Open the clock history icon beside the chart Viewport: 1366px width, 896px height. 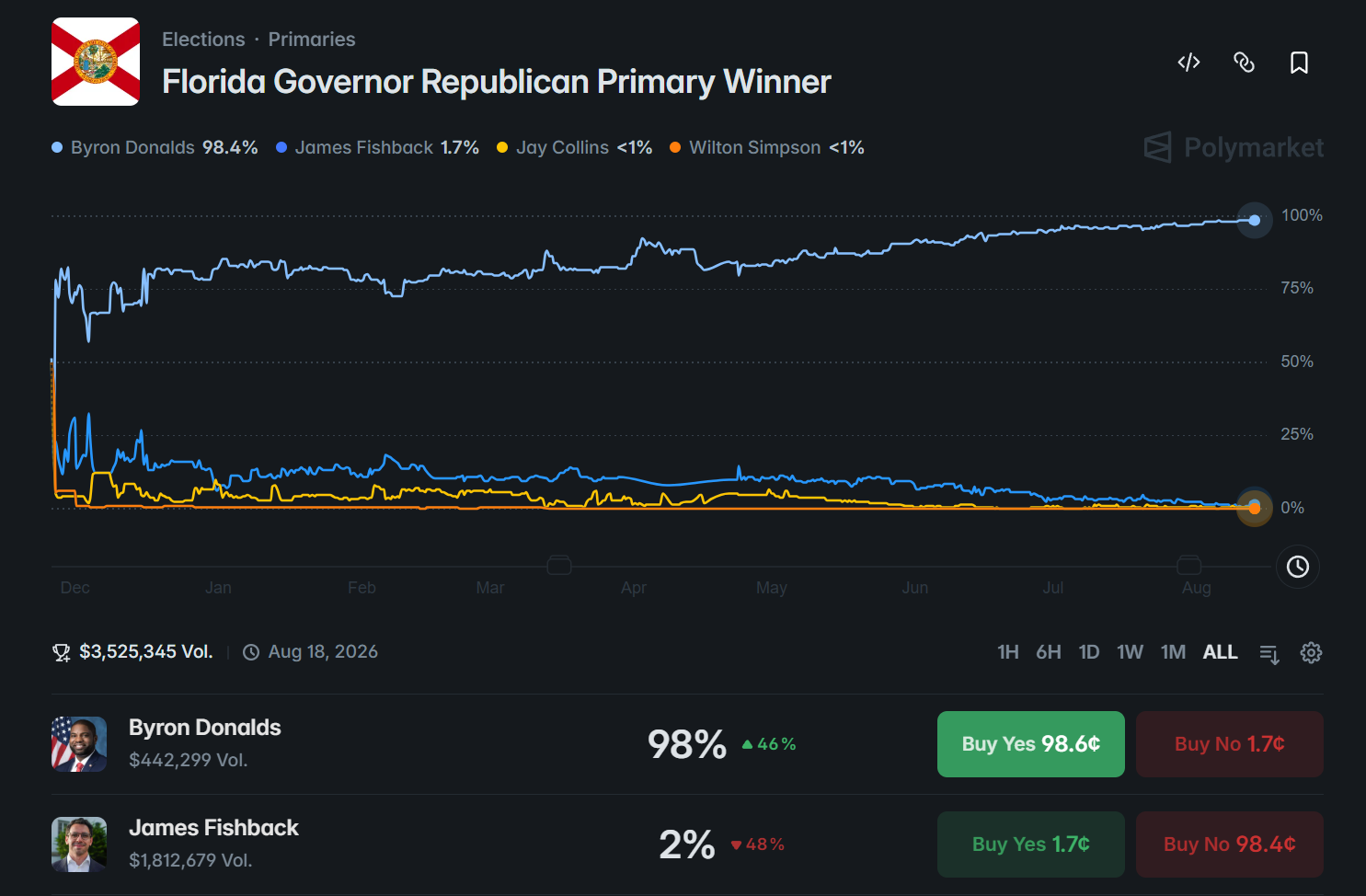[x=1297, y=567]
